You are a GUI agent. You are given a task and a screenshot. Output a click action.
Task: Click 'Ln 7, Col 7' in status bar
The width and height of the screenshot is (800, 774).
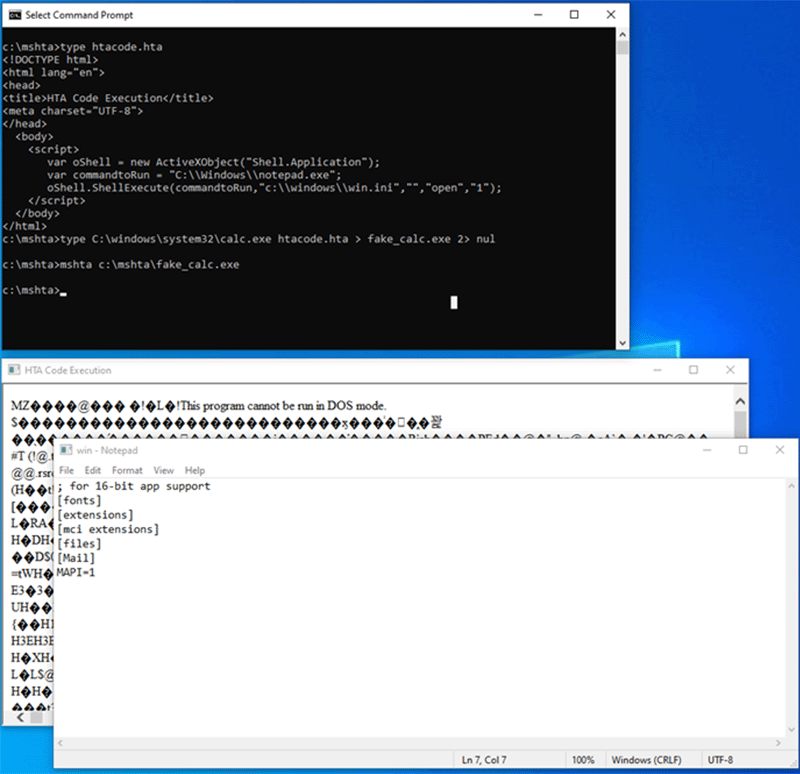tap(484, 760)
